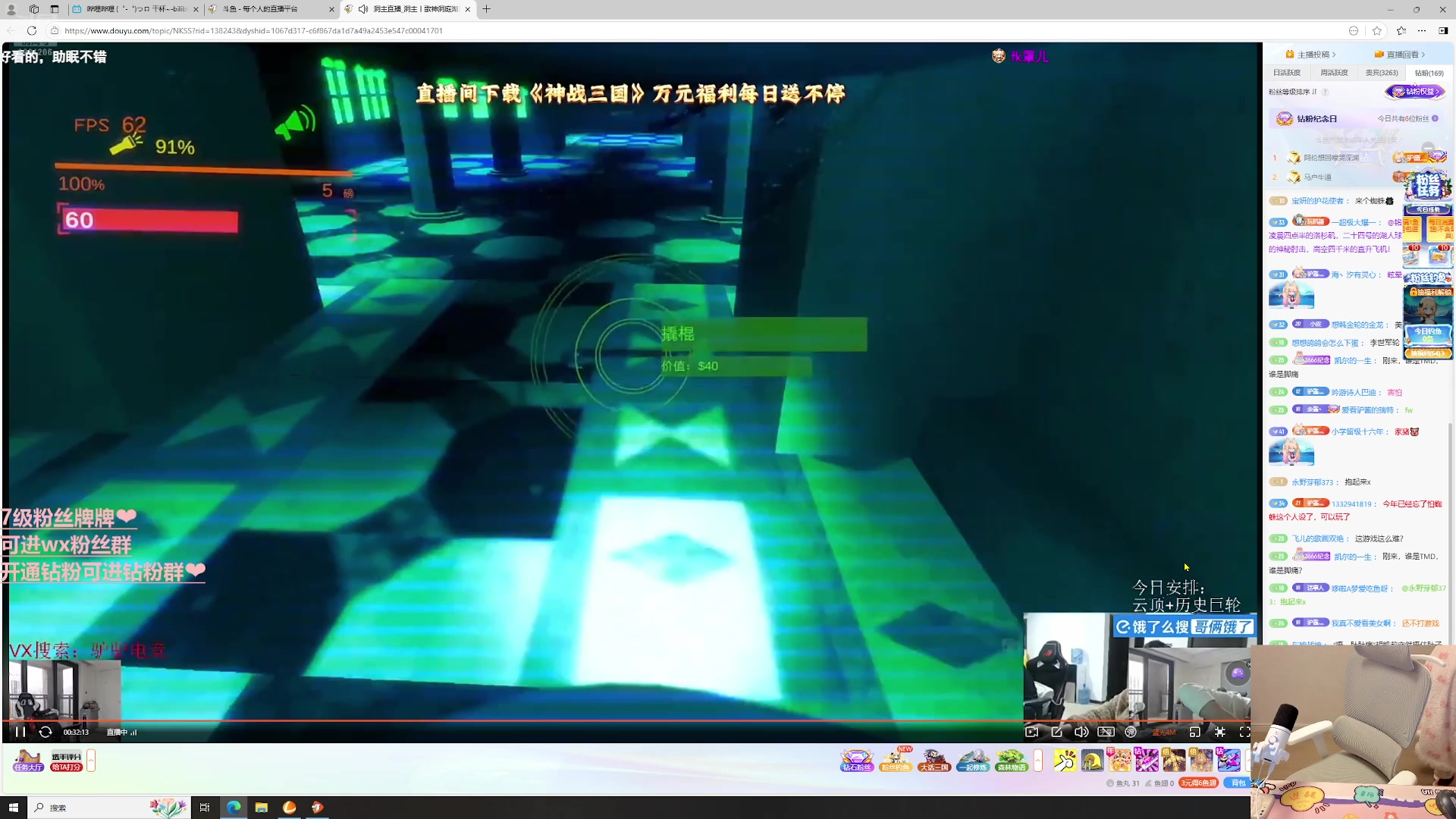Switch to the 日活跃度 tab
Screen dimensions: 1456x819
[x=1287, y=73]
